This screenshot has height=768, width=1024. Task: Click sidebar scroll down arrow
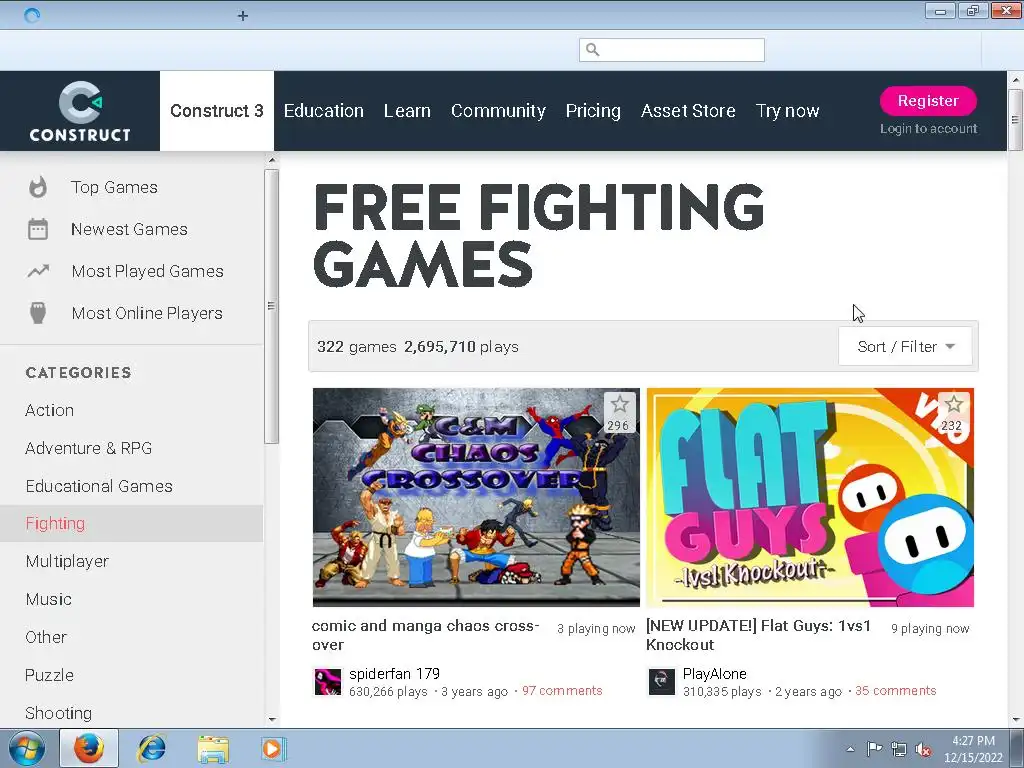tap(272, 720)
